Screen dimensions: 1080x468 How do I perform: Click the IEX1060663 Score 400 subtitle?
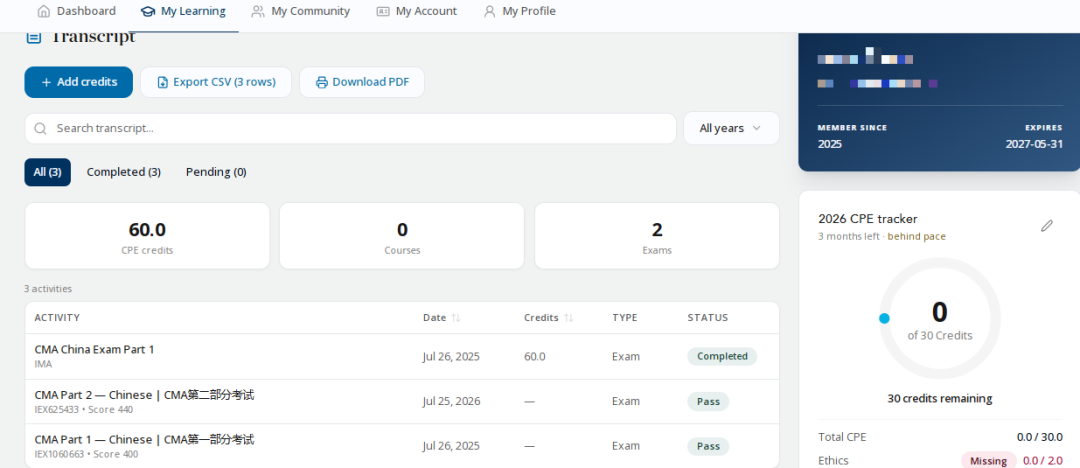(x=86, y=454)
